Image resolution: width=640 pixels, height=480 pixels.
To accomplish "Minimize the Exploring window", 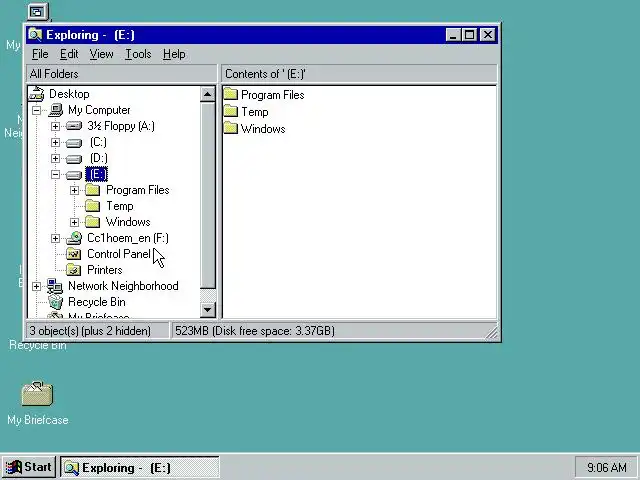I will pyautogui.click(x=453, y=35).
